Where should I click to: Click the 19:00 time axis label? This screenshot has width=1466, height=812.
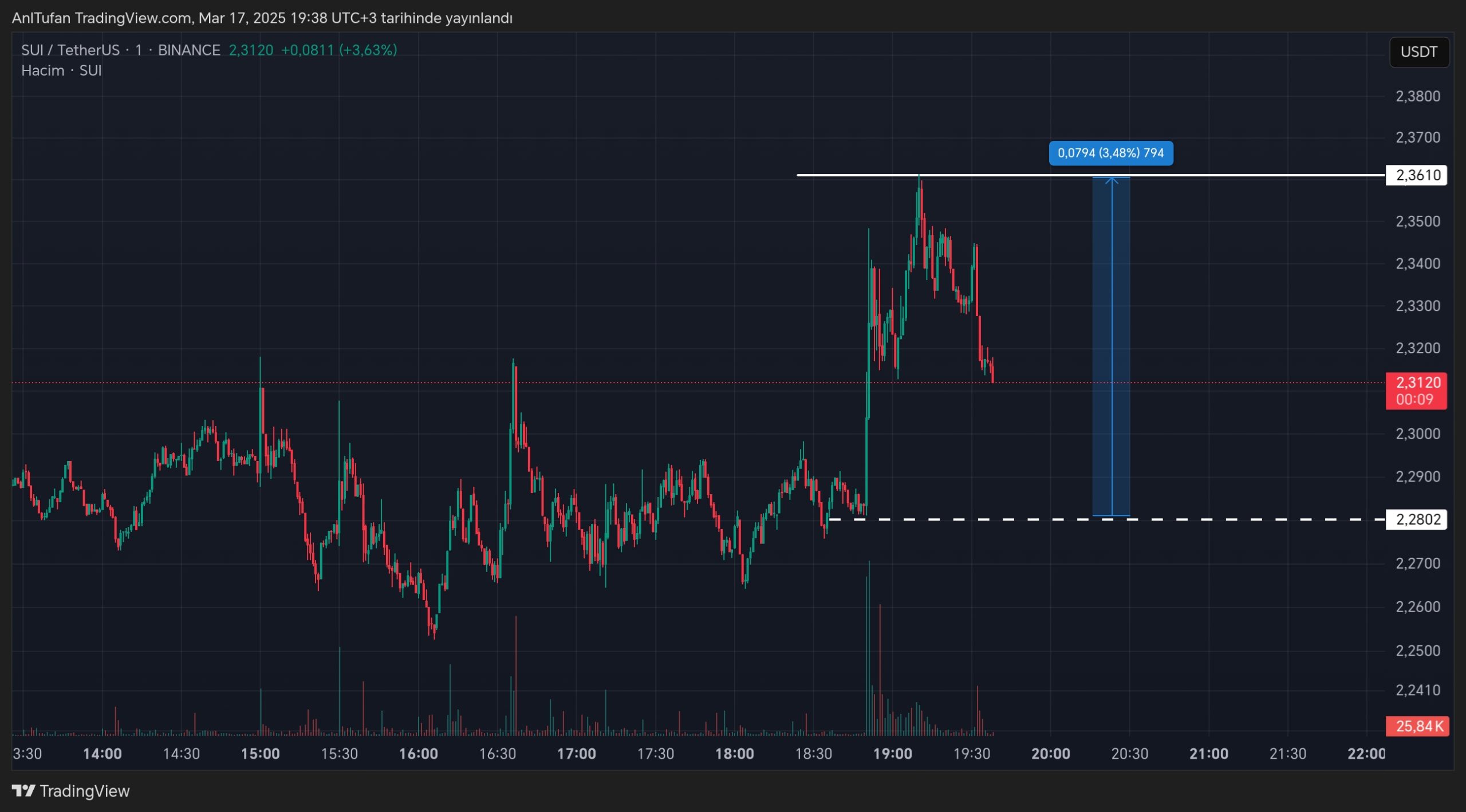click(x=892, y=754)
